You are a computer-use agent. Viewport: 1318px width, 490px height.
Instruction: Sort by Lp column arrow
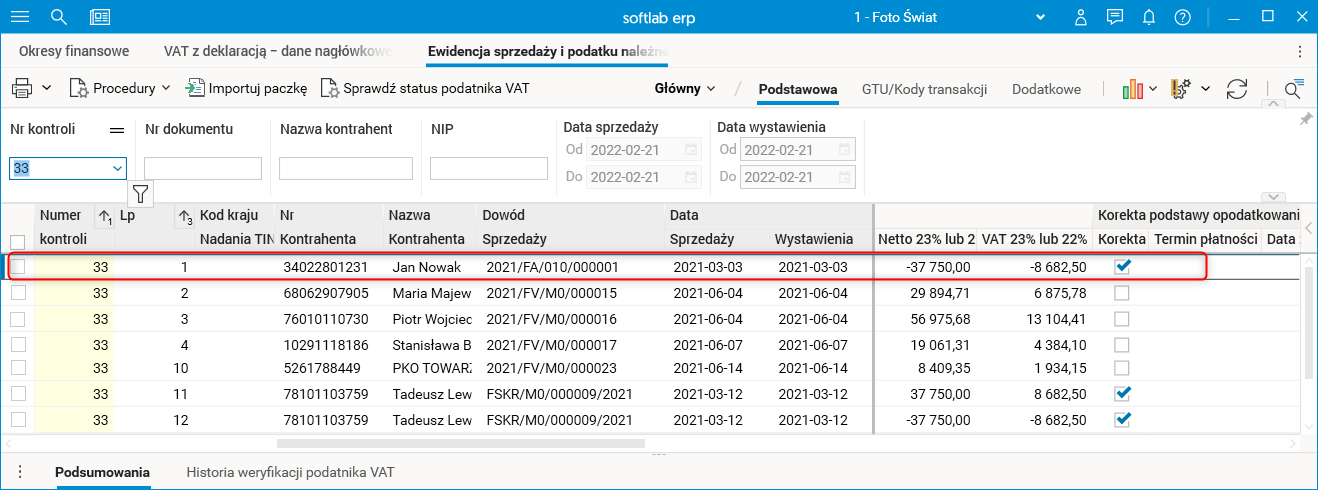pos(185,215)
